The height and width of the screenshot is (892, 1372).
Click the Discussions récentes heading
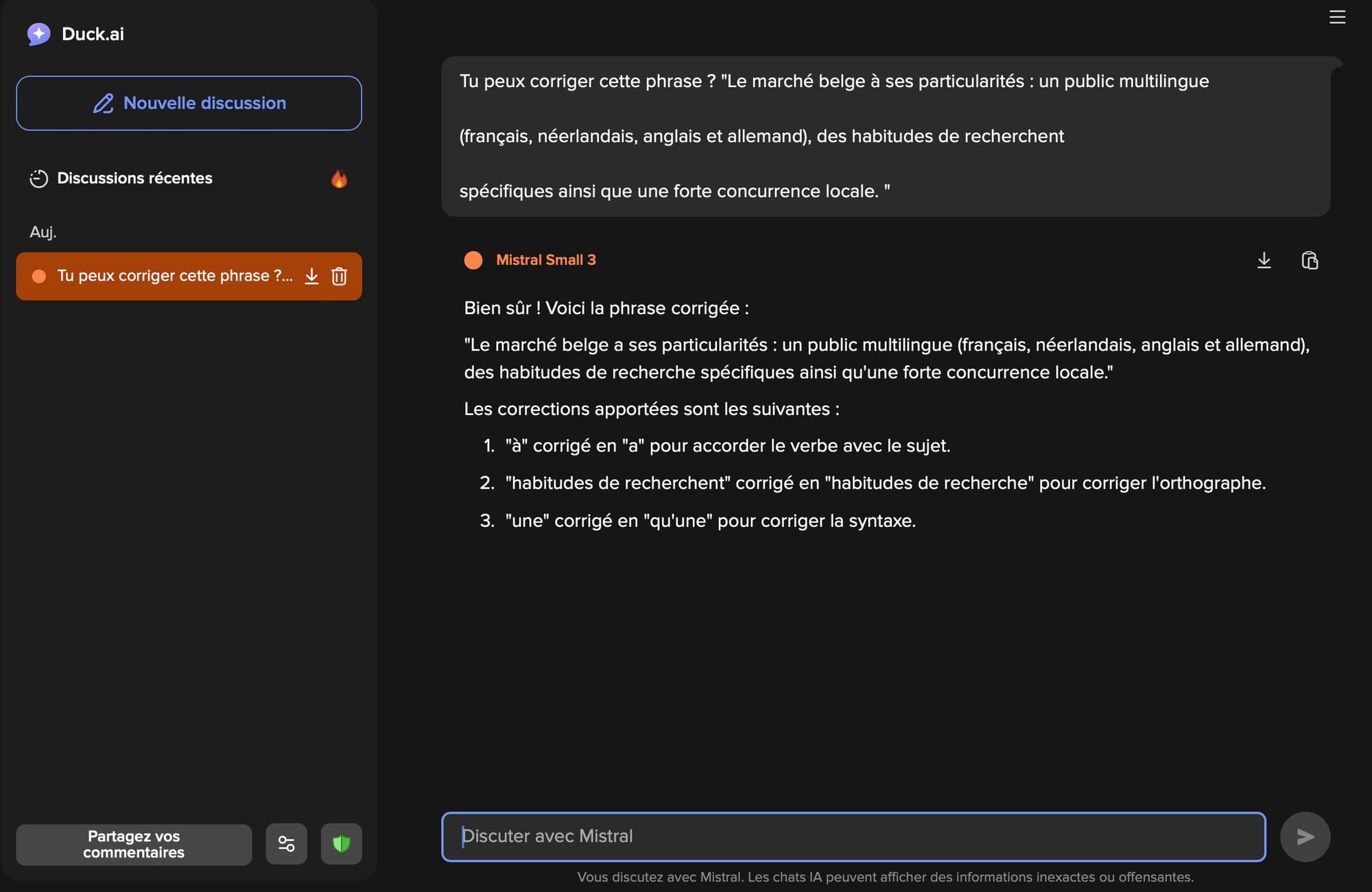pyautogui.click(x=134, y=178)
